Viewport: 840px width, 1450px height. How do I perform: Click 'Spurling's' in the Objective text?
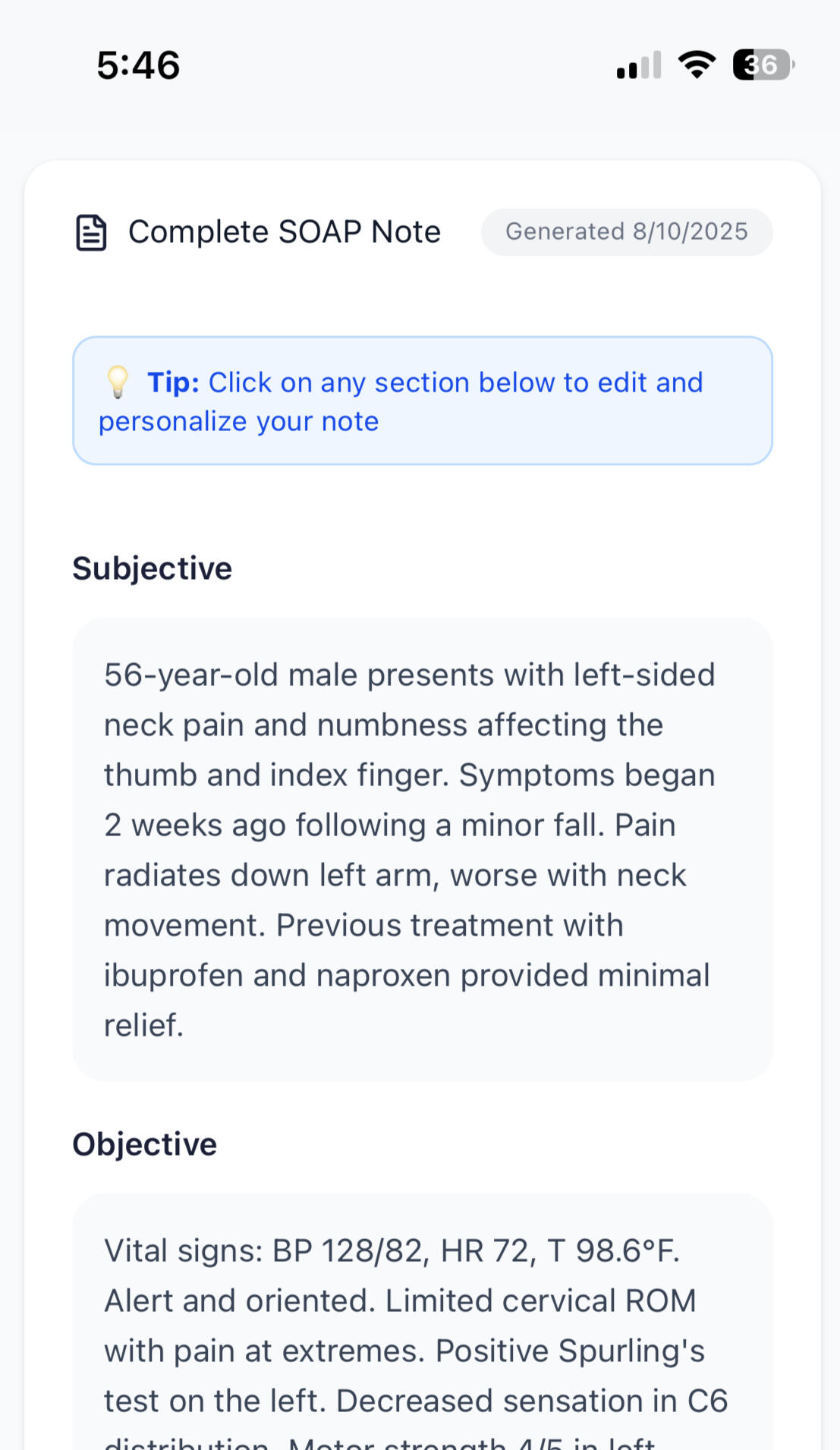tap(631, 1351)
